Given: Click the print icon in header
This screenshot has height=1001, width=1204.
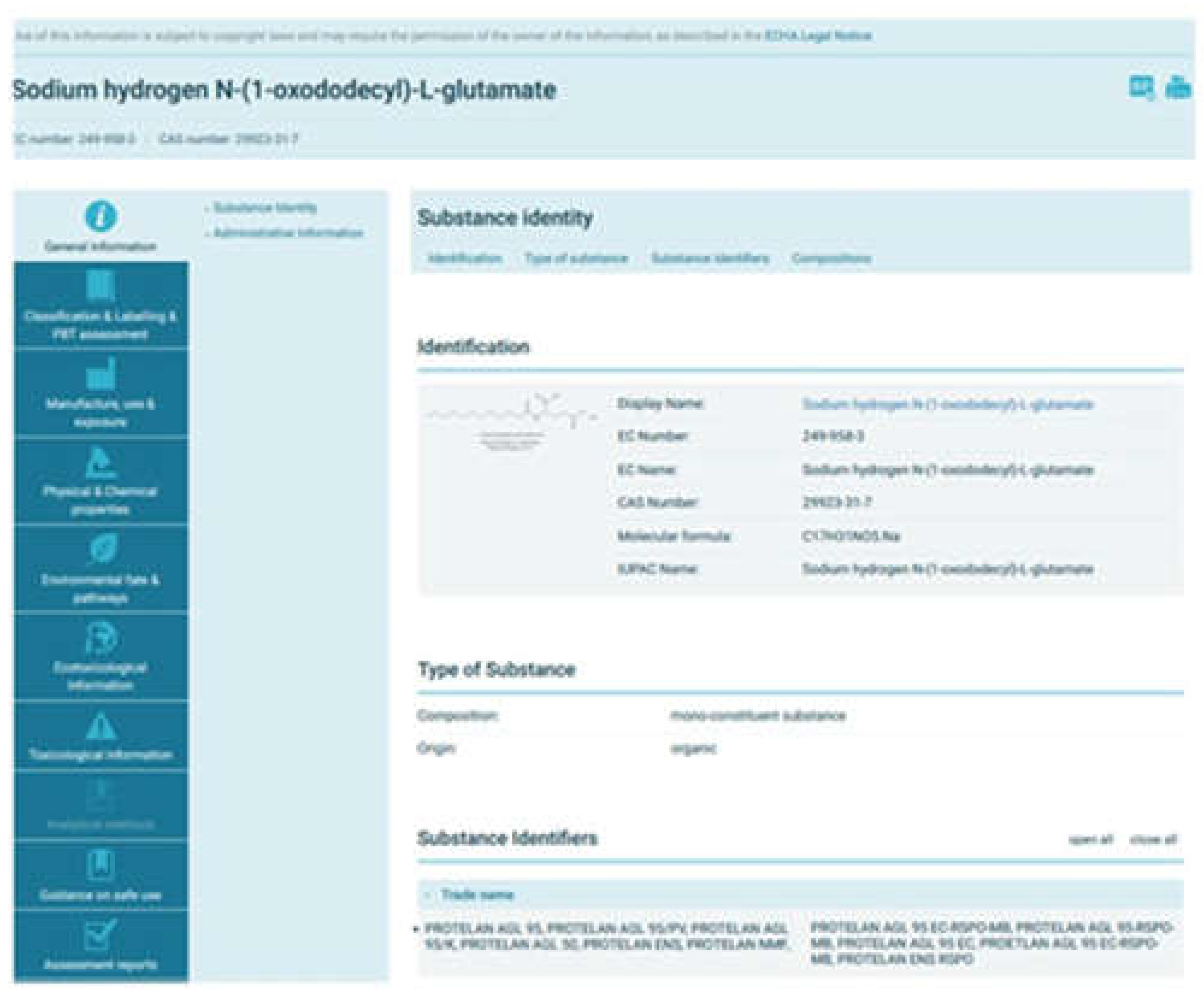Looking at the screenshot, I should pyautogui.click(x=1178, y=88).
